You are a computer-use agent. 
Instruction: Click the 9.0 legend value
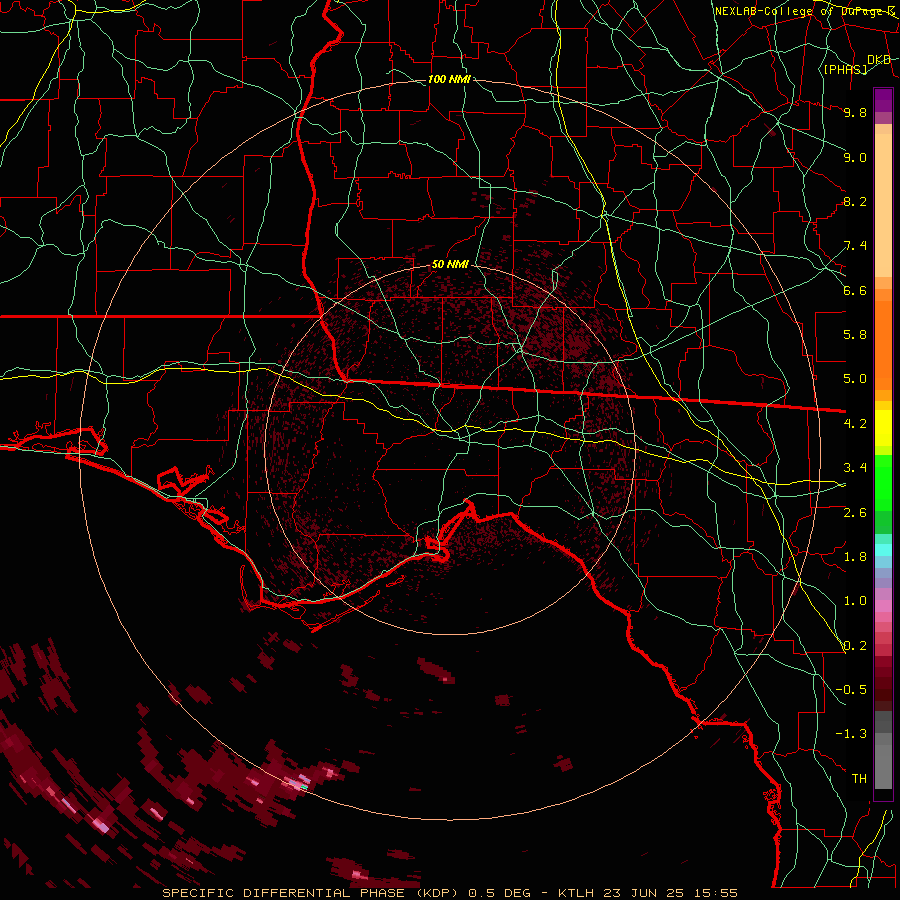coord(855,157)
